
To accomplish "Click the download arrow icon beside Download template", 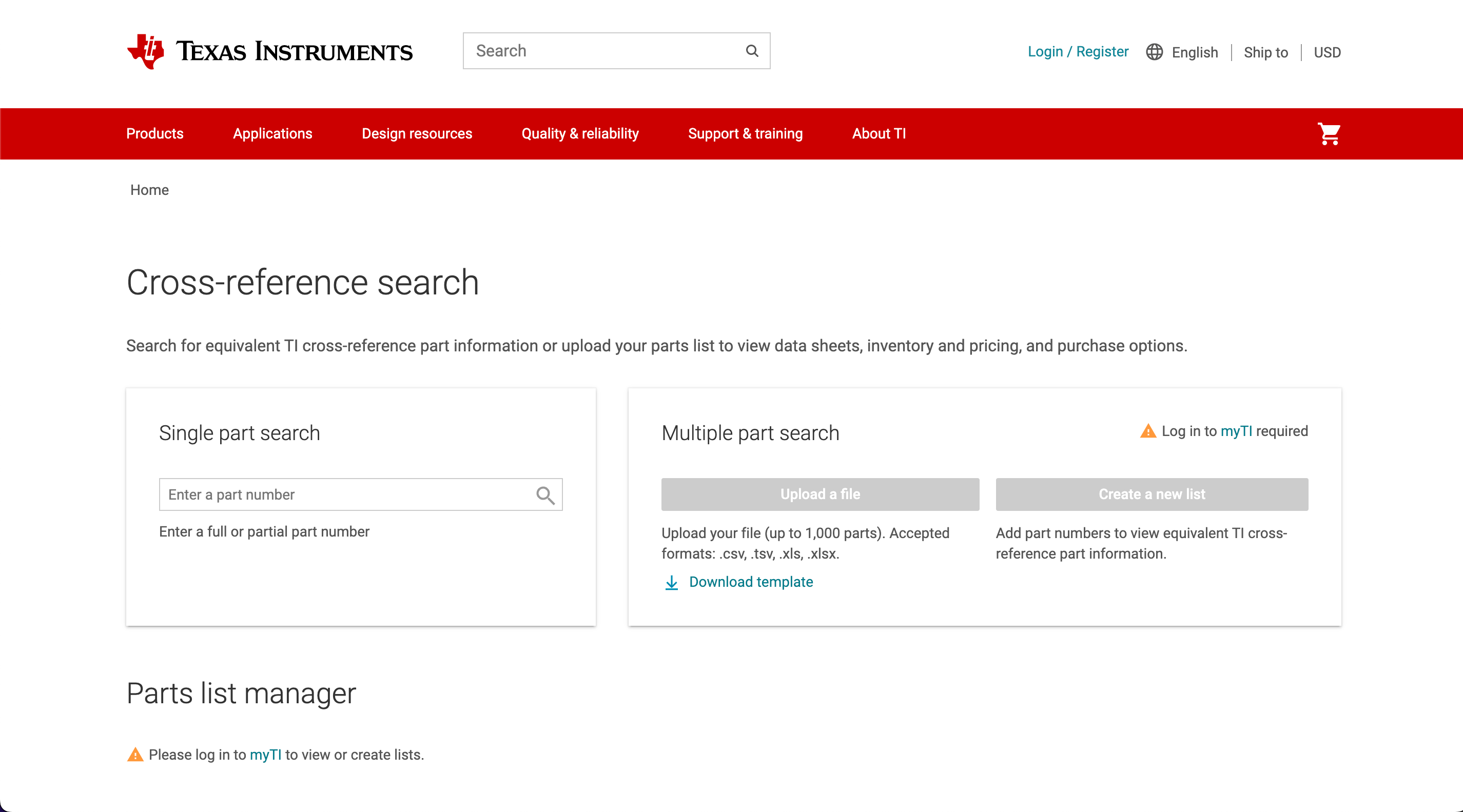I will point(671,583).
